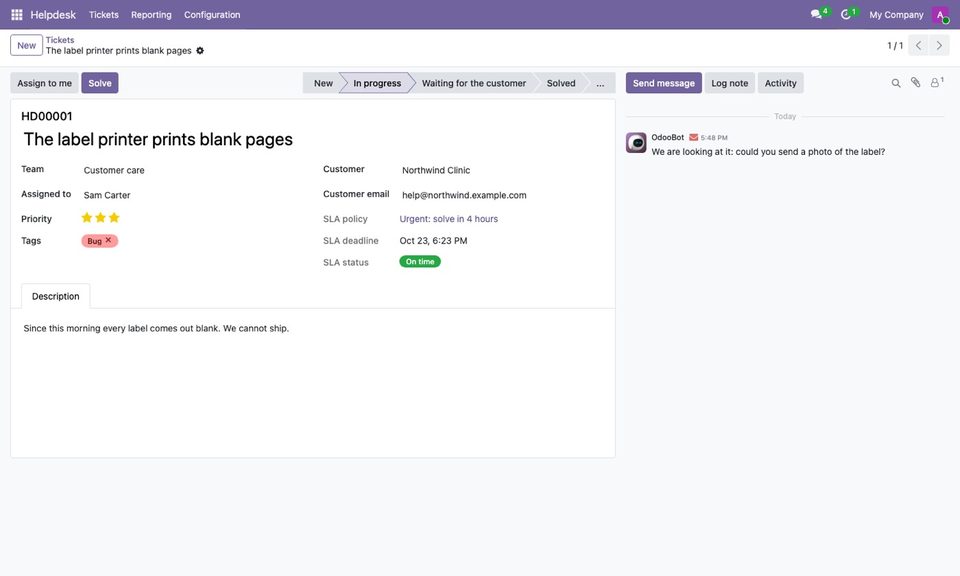The image size is (960, 576).
Task: Create a new ticket with New button
Action: (x=26, y=45)
